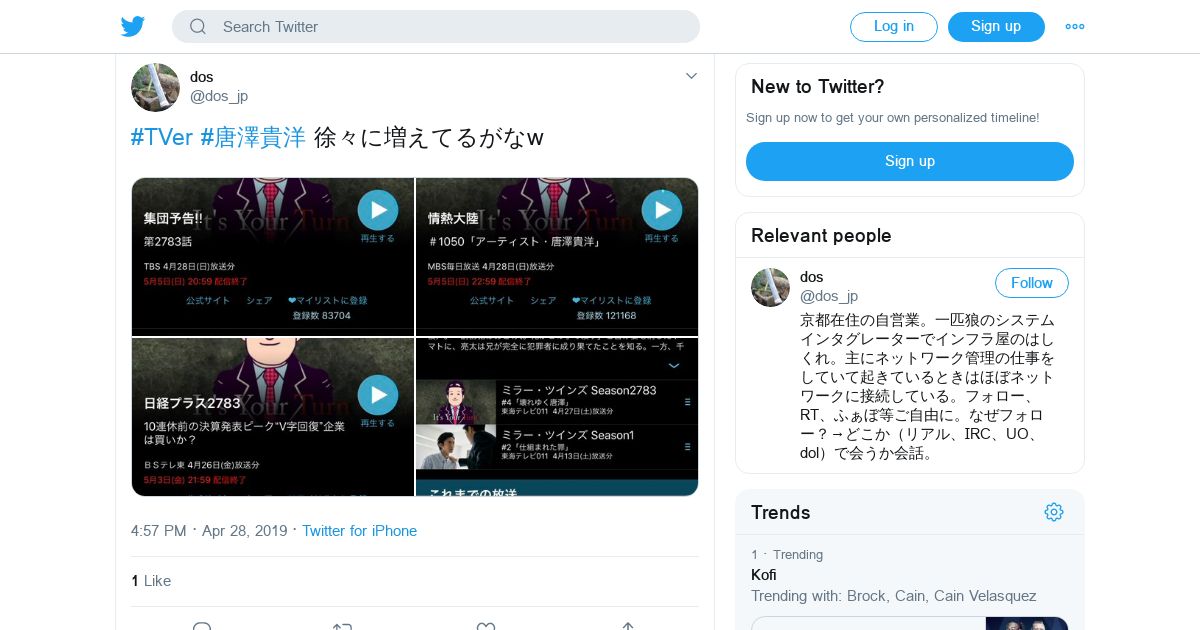
Task: Open the ミラー・ツインズ screenshot image
Action: 557,417
